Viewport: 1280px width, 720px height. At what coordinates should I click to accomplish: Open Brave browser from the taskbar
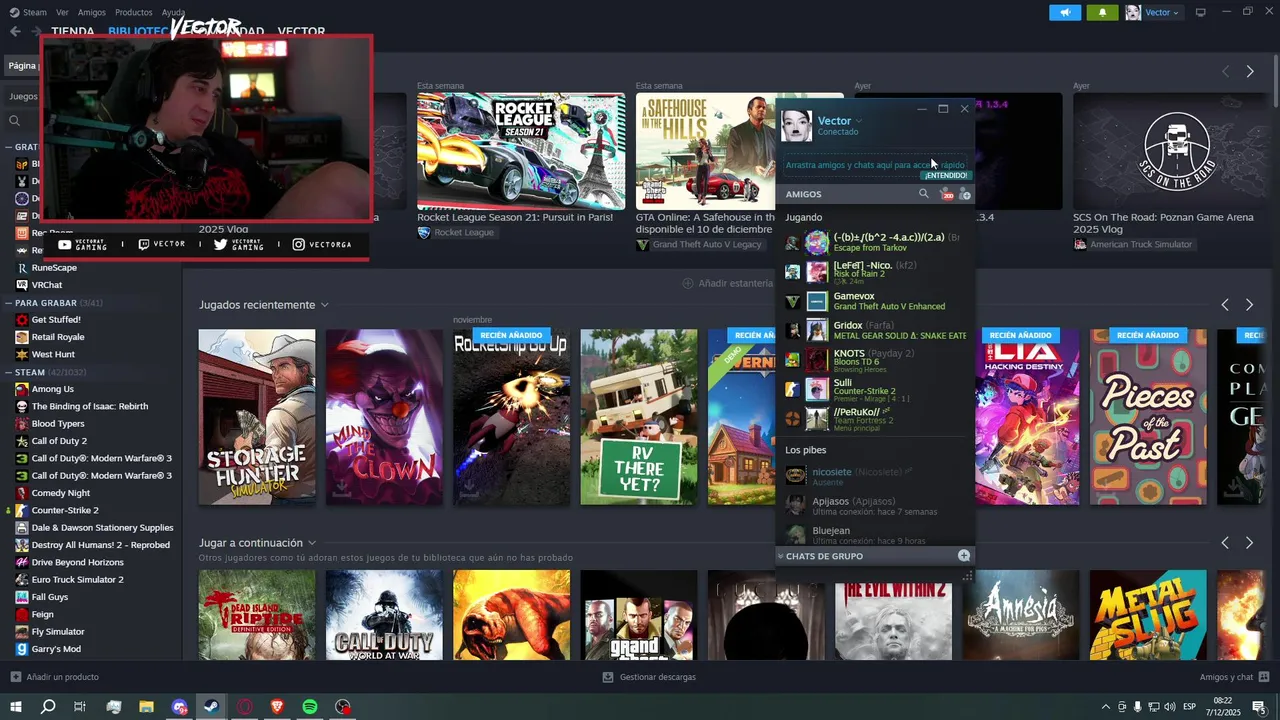277,707
